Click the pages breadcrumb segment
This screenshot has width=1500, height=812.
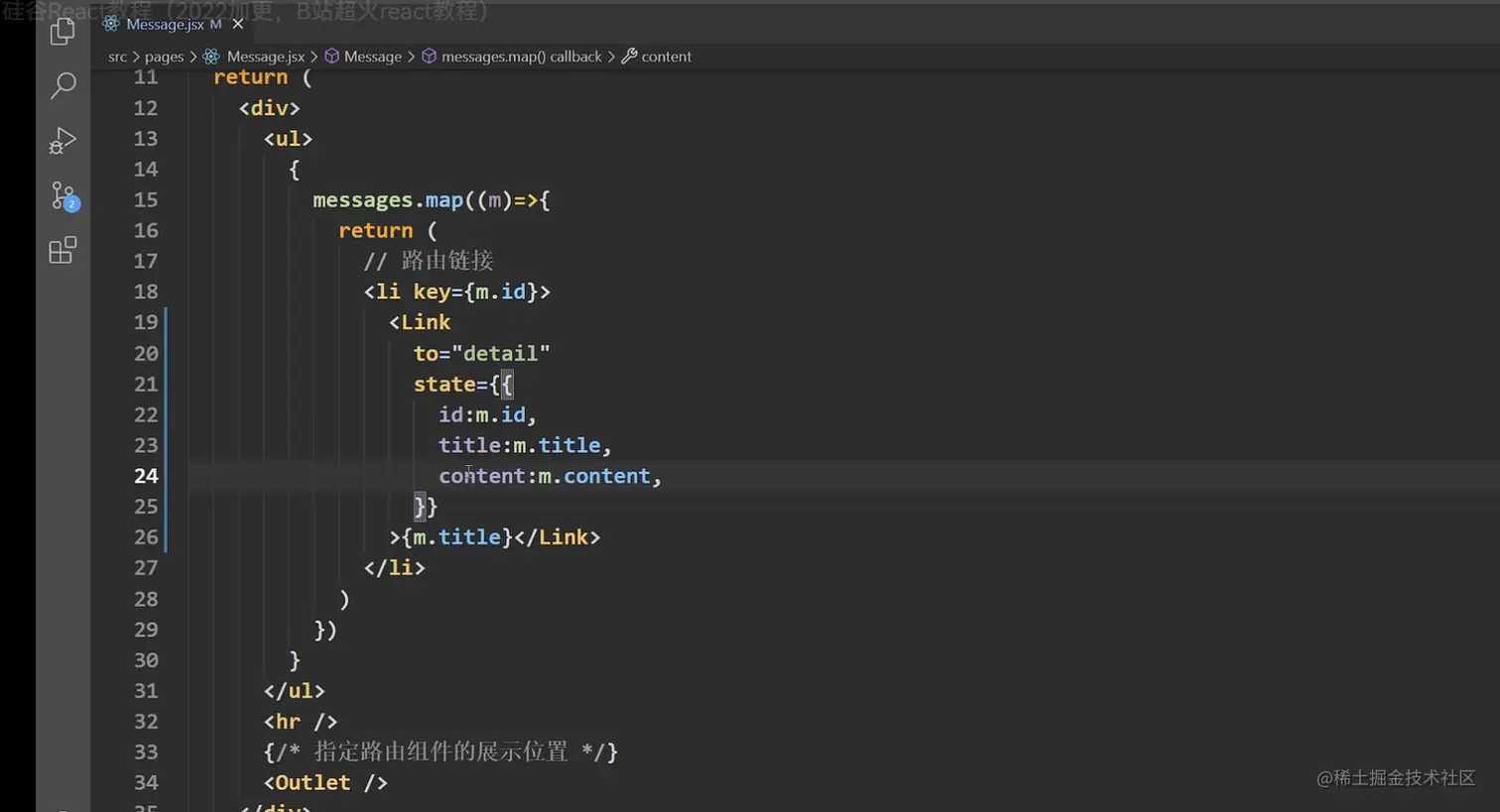165,57
